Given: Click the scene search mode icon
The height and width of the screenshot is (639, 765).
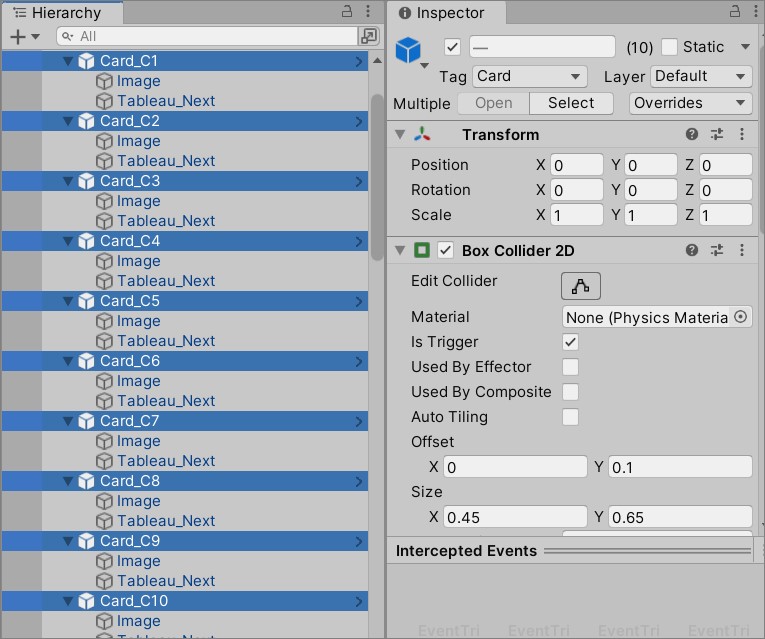Looking at the screenshot, I should [x=368, y=36].
